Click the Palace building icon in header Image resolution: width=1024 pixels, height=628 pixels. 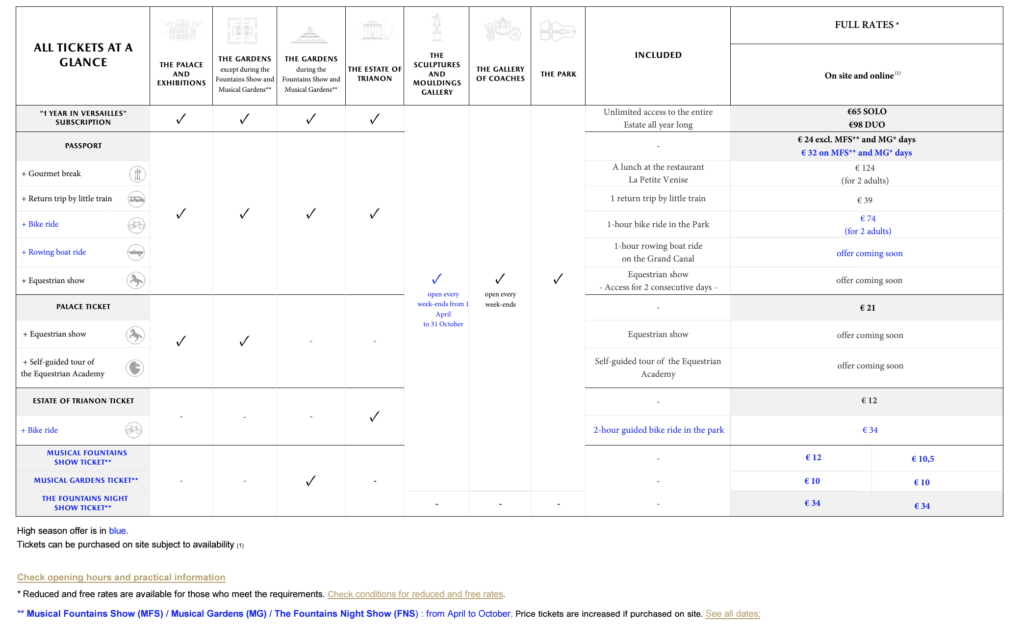[x=181, y=32]
